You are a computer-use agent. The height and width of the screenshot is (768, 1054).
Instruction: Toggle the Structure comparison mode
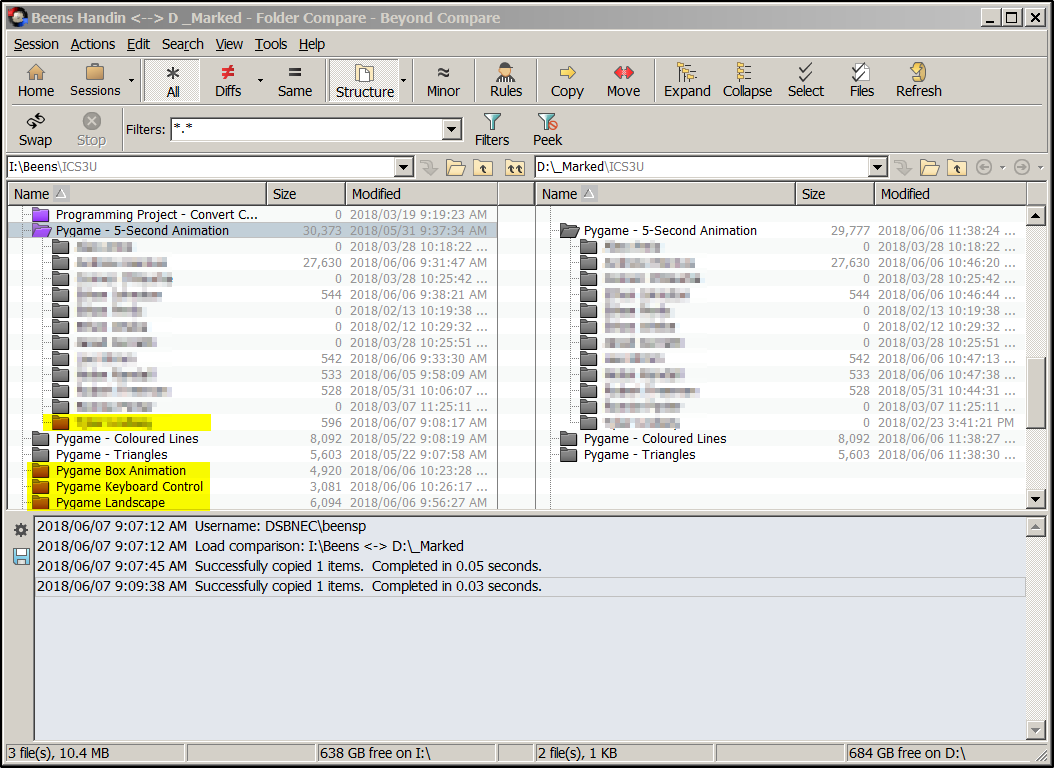364,81
